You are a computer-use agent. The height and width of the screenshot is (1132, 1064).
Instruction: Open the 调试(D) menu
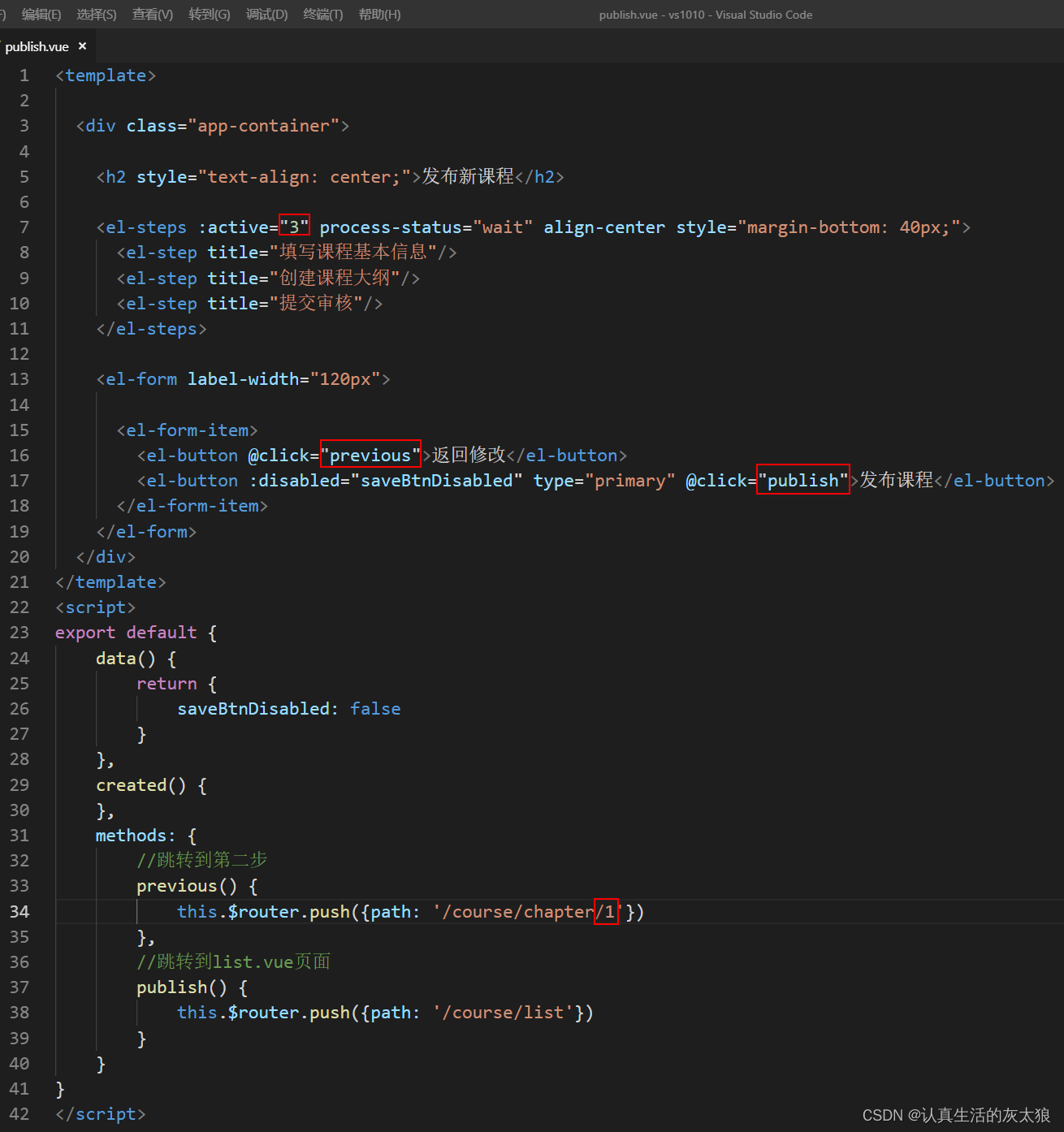click(266, 15)
